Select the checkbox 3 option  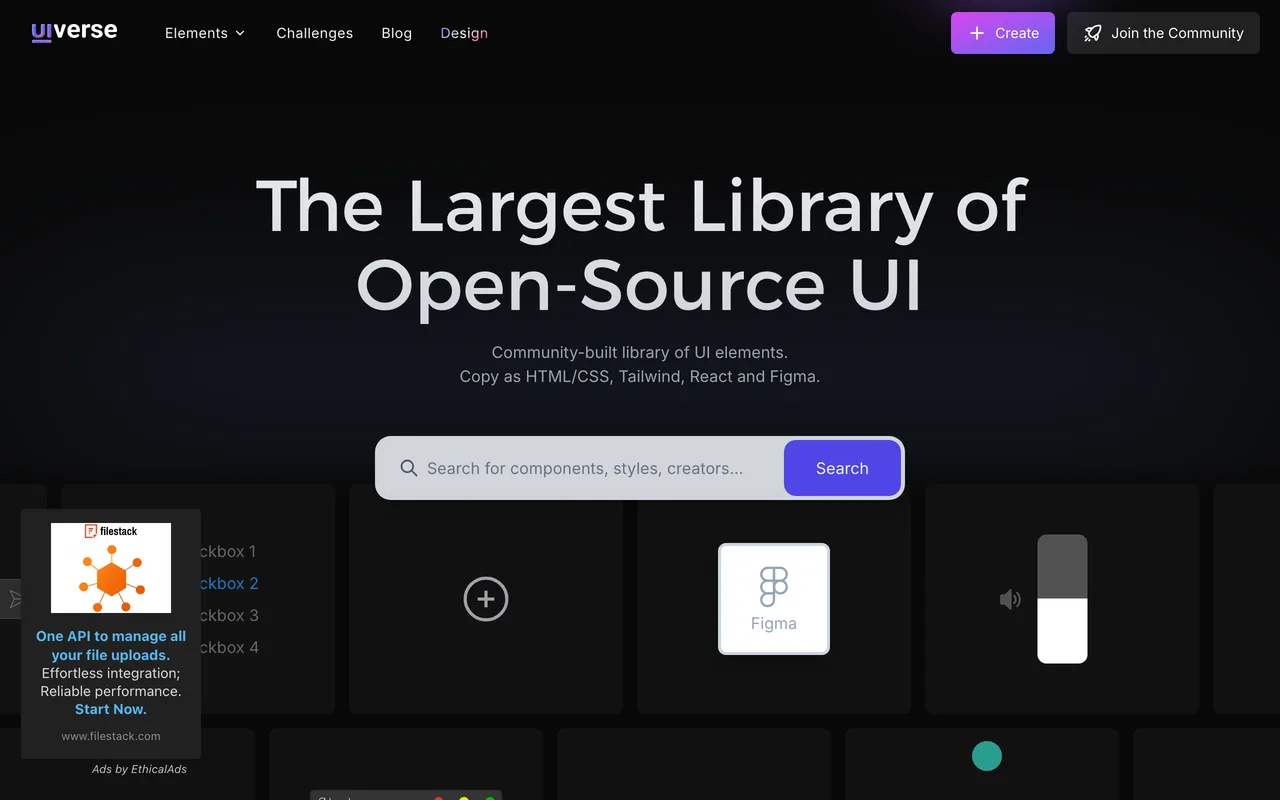(x=229, y=615)
